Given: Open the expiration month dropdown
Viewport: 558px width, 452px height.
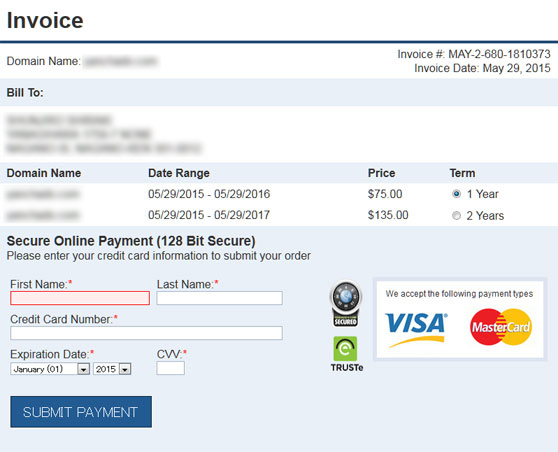Looking at the screenshot, I should tap(50, 369).
